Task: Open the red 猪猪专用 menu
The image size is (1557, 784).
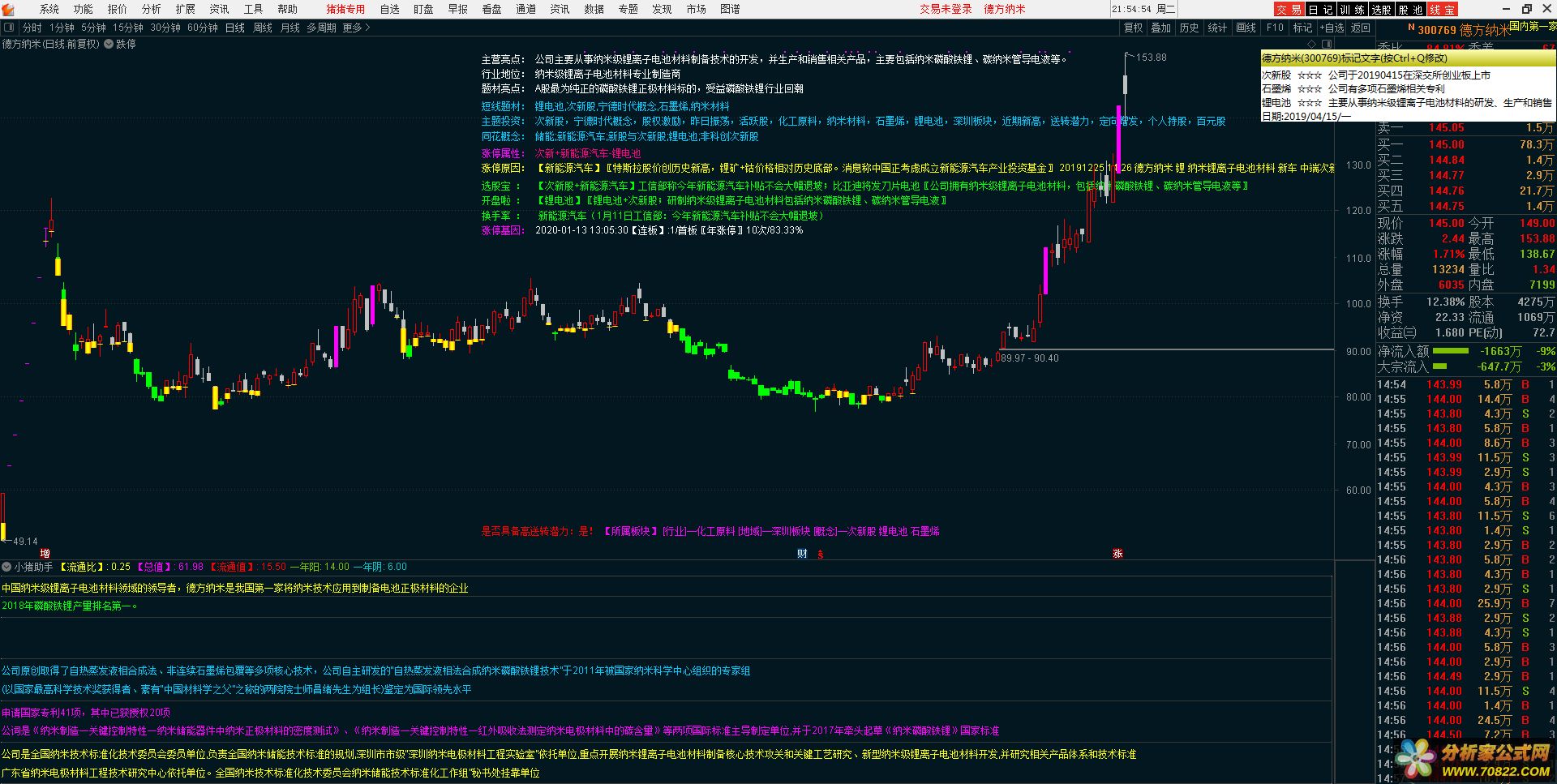Action: coord(345,9)
